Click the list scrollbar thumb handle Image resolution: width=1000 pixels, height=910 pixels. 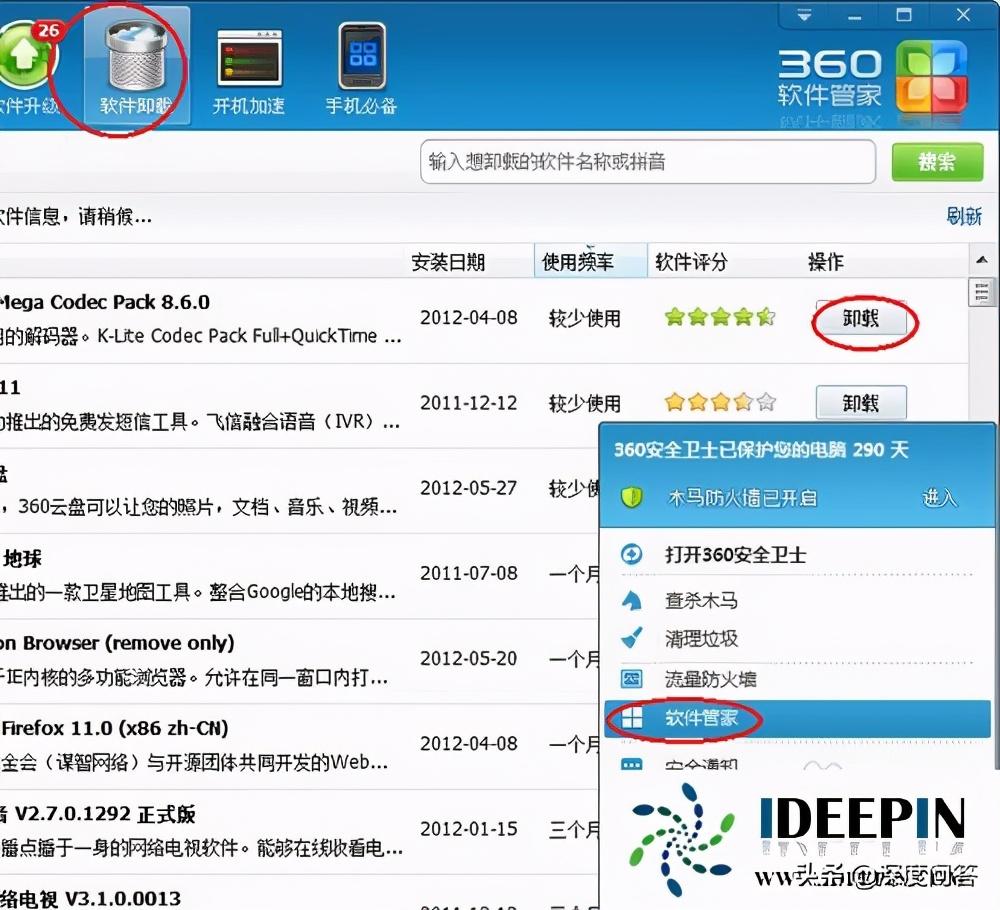pos(982,293)
